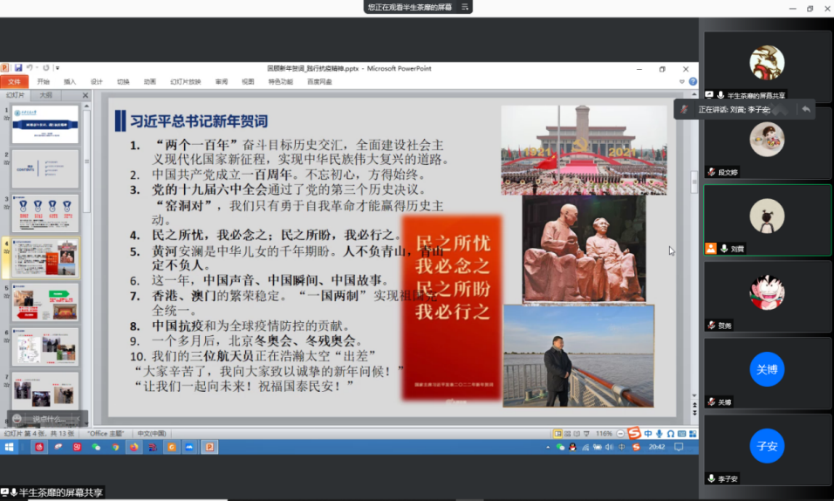
Task: Click the 子安 participant avatar
Action: click(767, 446)
